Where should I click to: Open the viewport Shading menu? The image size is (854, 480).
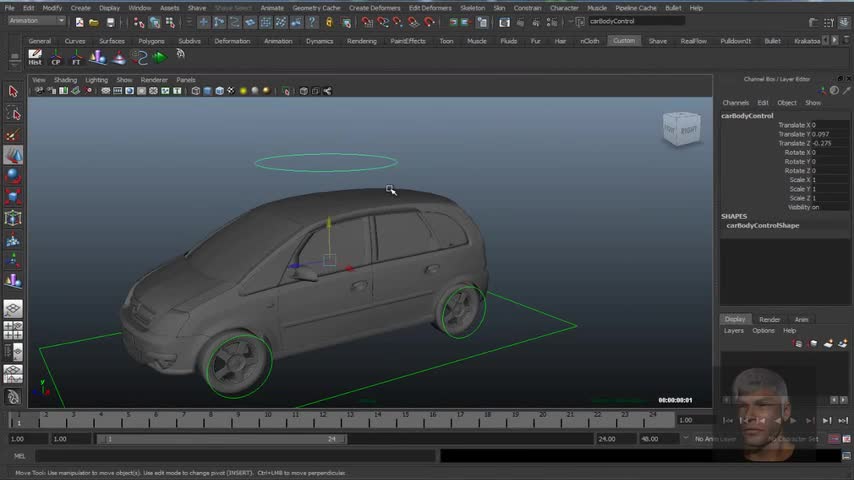(x=65, y=80)
